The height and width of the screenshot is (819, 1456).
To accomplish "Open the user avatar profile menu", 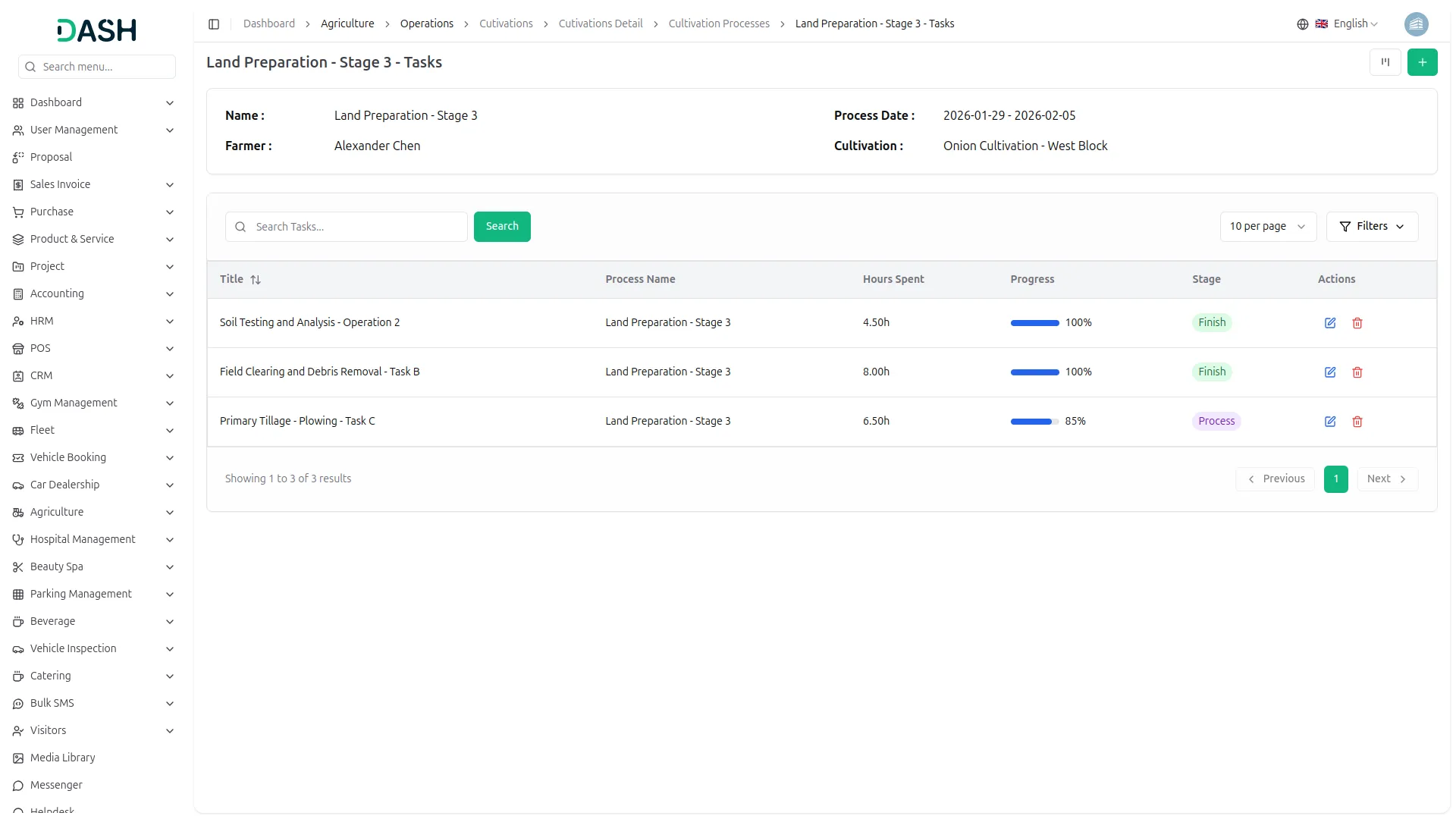I will [1416, 24].
